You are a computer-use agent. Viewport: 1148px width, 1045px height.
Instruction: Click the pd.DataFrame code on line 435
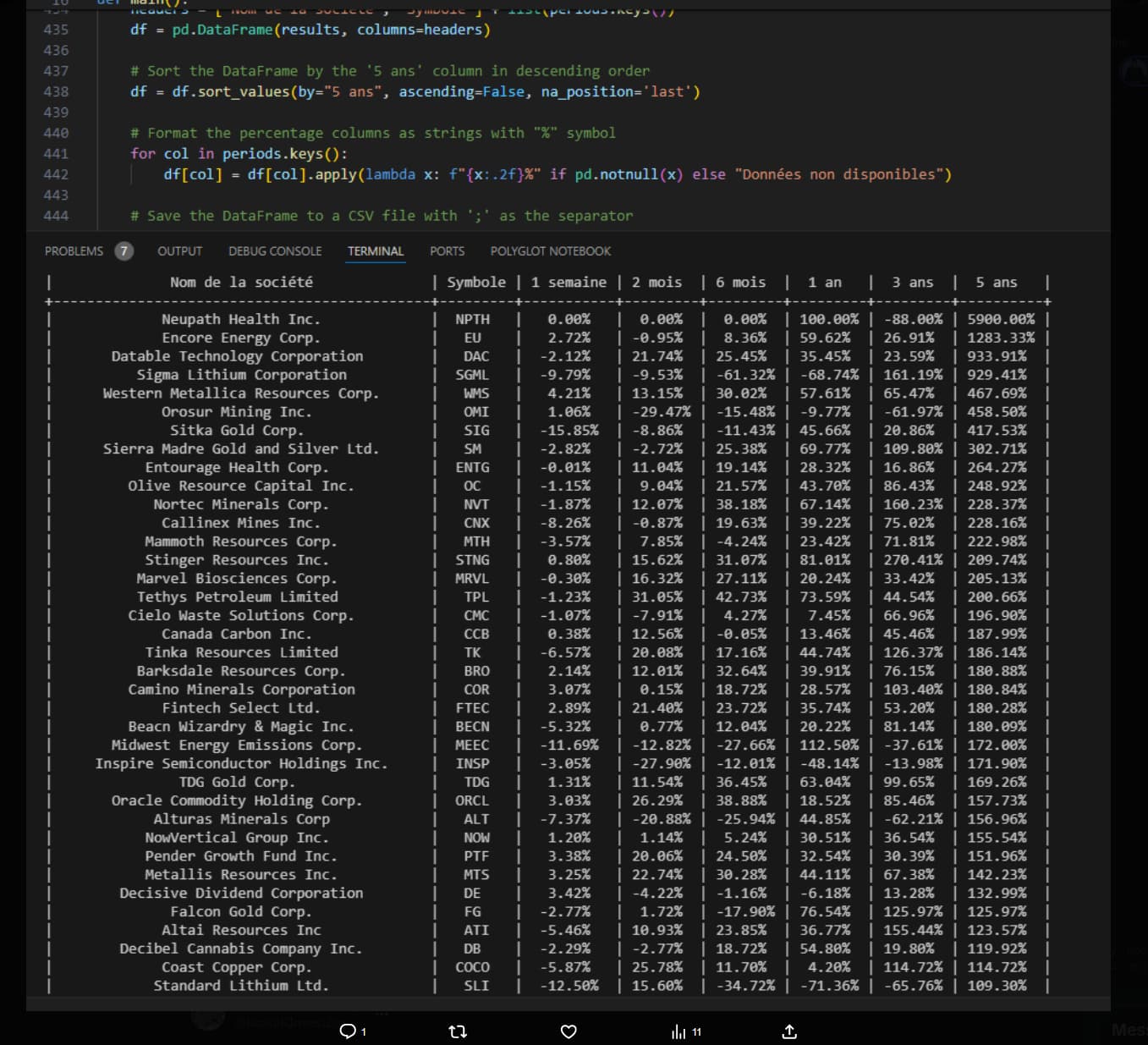pos(310,30)
